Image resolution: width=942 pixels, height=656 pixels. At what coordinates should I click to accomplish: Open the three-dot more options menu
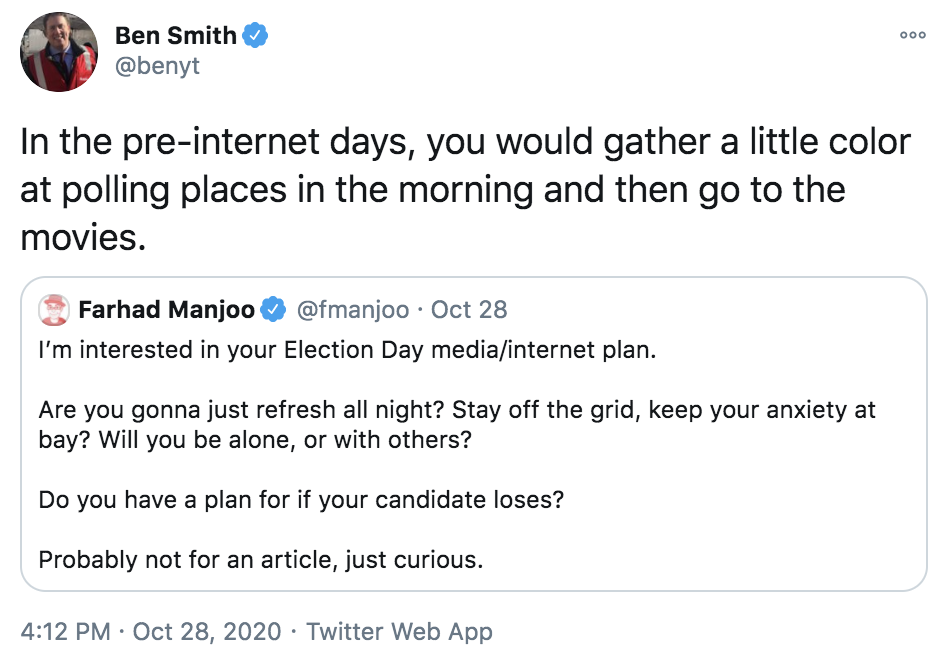coord(912,34)
